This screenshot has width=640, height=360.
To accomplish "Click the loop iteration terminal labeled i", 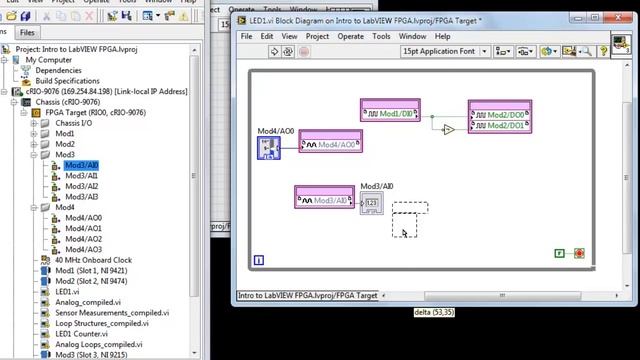I will pos(259,260).
